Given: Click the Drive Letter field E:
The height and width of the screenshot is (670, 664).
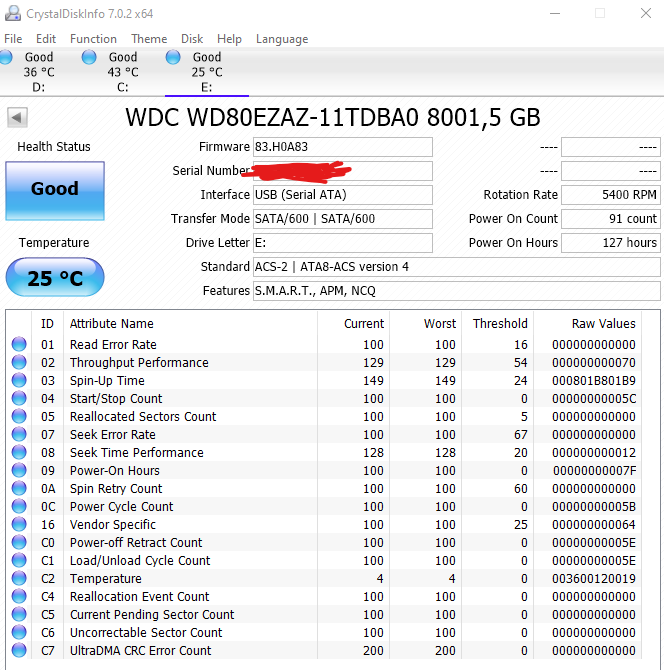Looking at the screenshot, I should click(343, 242).
